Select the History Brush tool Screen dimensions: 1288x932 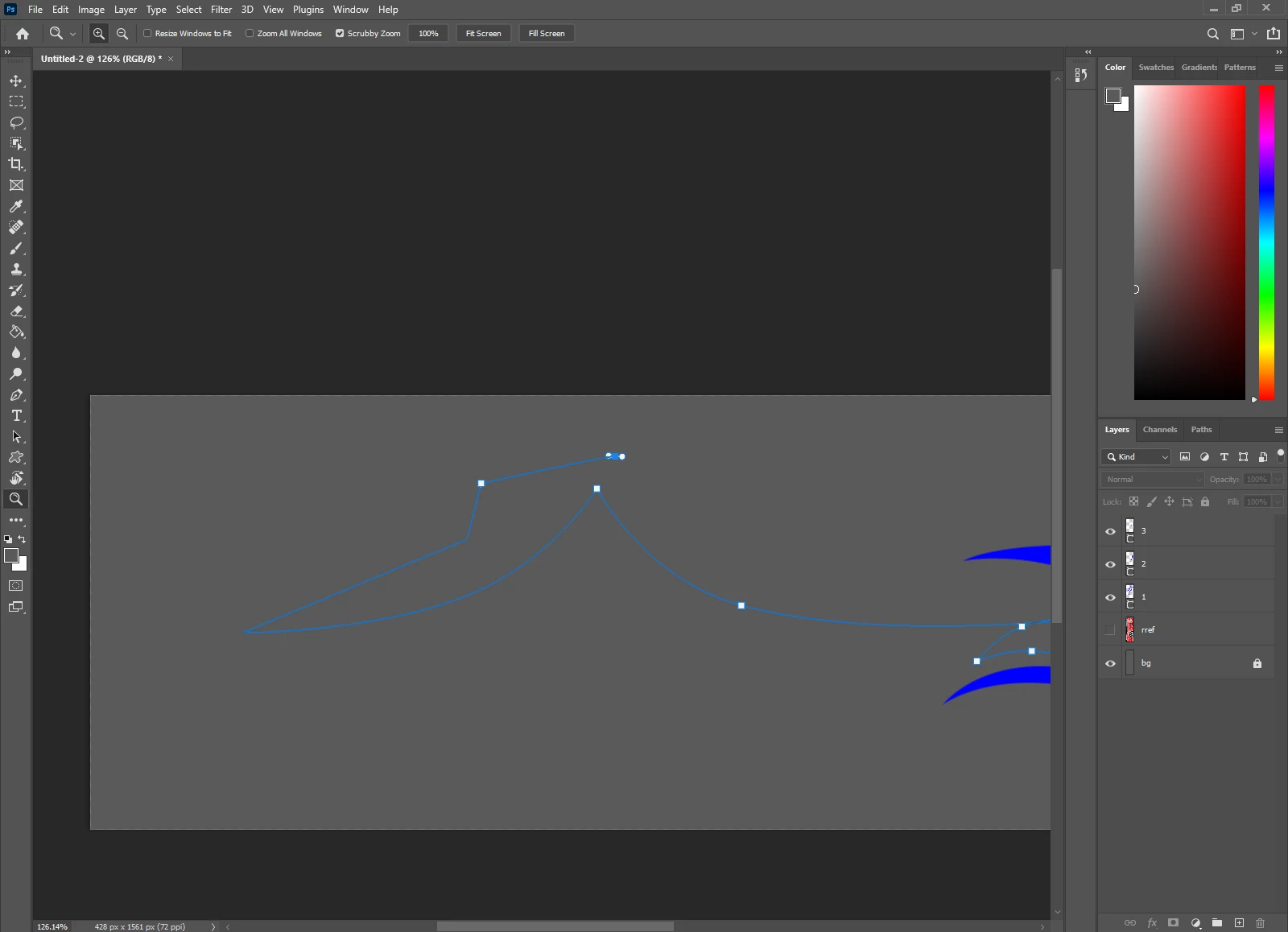click(x=16, y=290)
